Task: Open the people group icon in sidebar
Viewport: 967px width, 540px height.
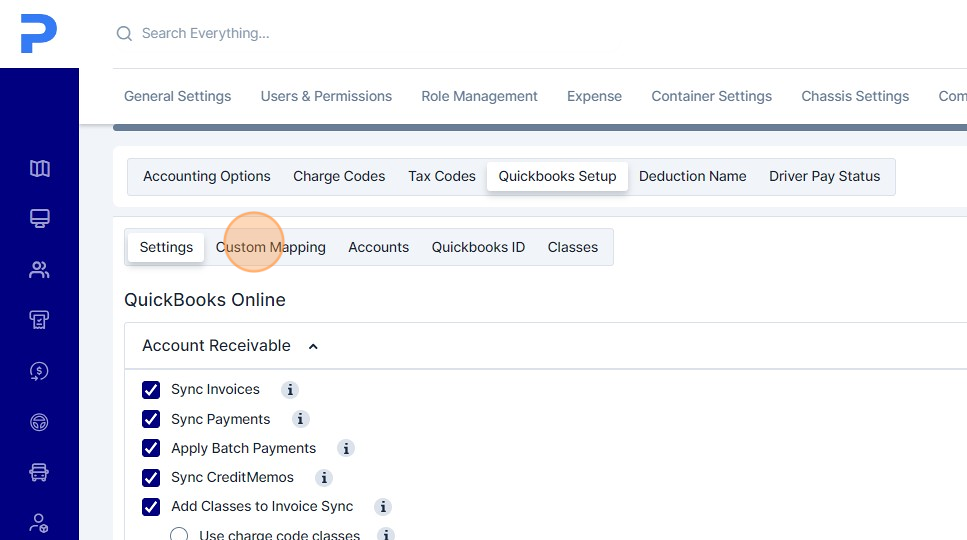Action: coord(39,269)
